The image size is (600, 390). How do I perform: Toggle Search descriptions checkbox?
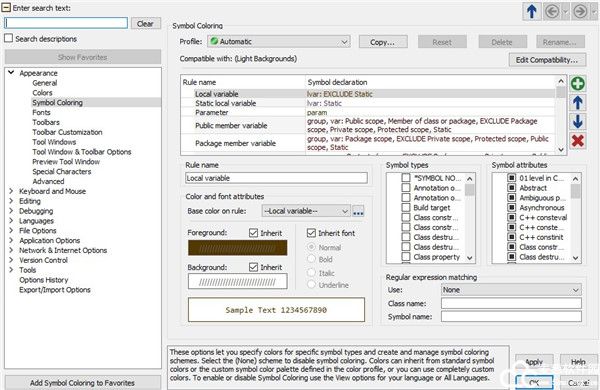click(x=8, y=38)
